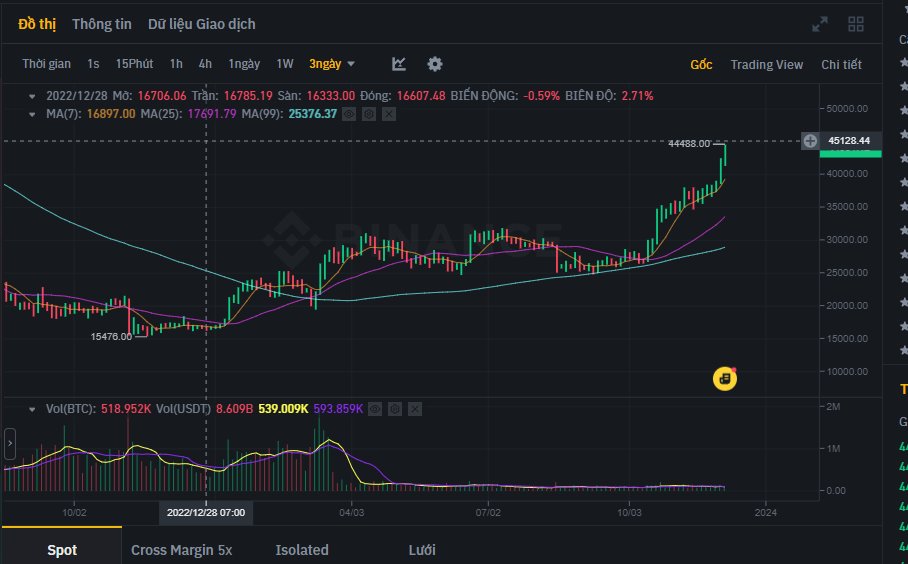This screenshot has width=908, height=564.
Task: Click the 15476.00 low price marker
Action: pos(111,336)
